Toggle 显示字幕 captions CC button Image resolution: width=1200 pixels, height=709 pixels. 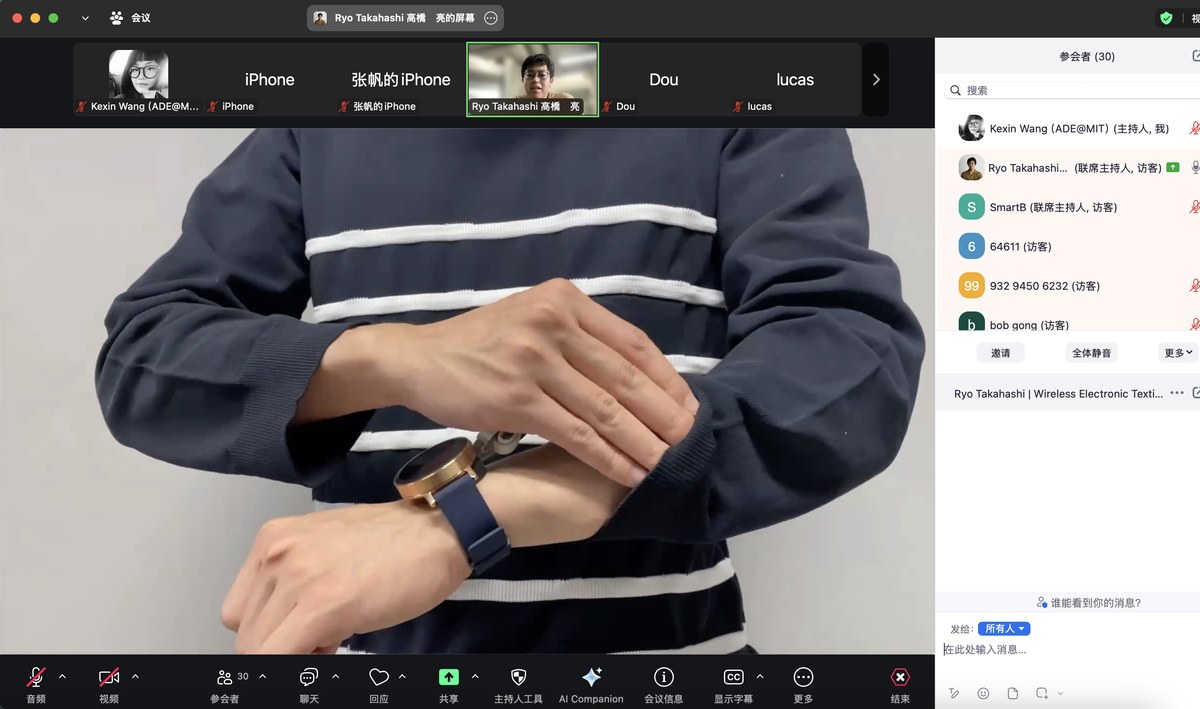pyautogui.click(x=733, y=677)
